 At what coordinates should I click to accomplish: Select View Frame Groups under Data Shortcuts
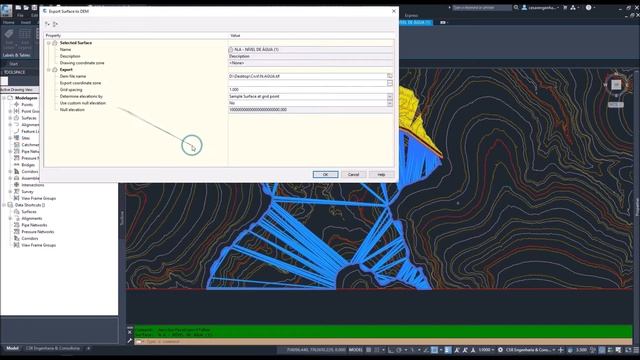(x=38, y=245)
